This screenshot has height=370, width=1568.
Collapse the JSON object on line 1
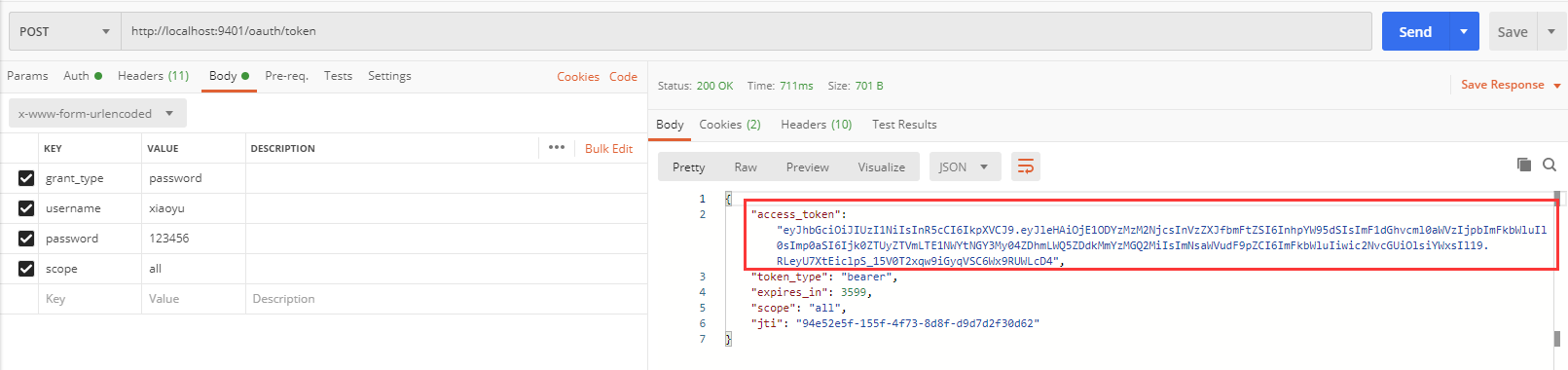tap(728, 199)
